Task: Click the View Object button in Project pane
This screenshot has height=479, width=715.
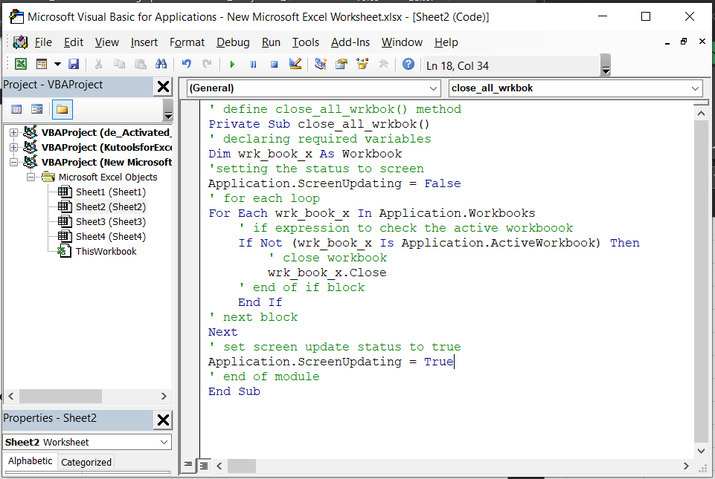Action: click(x=38, y=109)
